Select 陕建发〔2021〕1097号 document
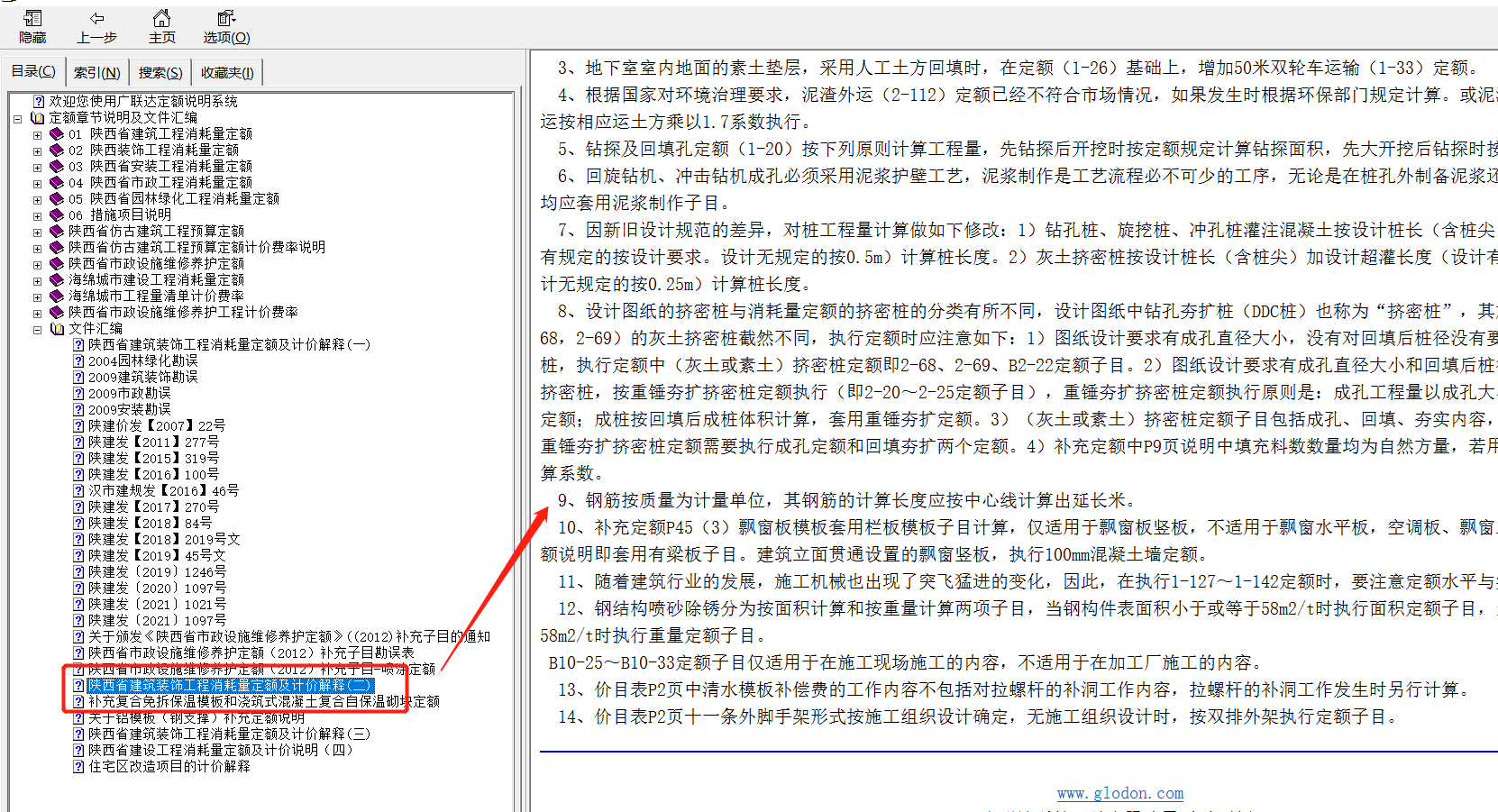This screenshot has height=812, width=1498. point(157,620)
